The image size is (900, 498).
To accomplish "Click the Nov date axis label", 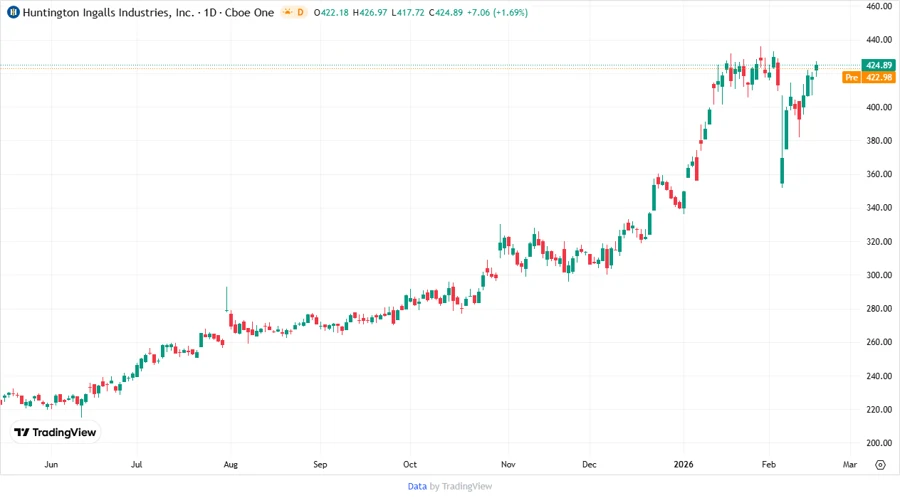I will (508, 464).
